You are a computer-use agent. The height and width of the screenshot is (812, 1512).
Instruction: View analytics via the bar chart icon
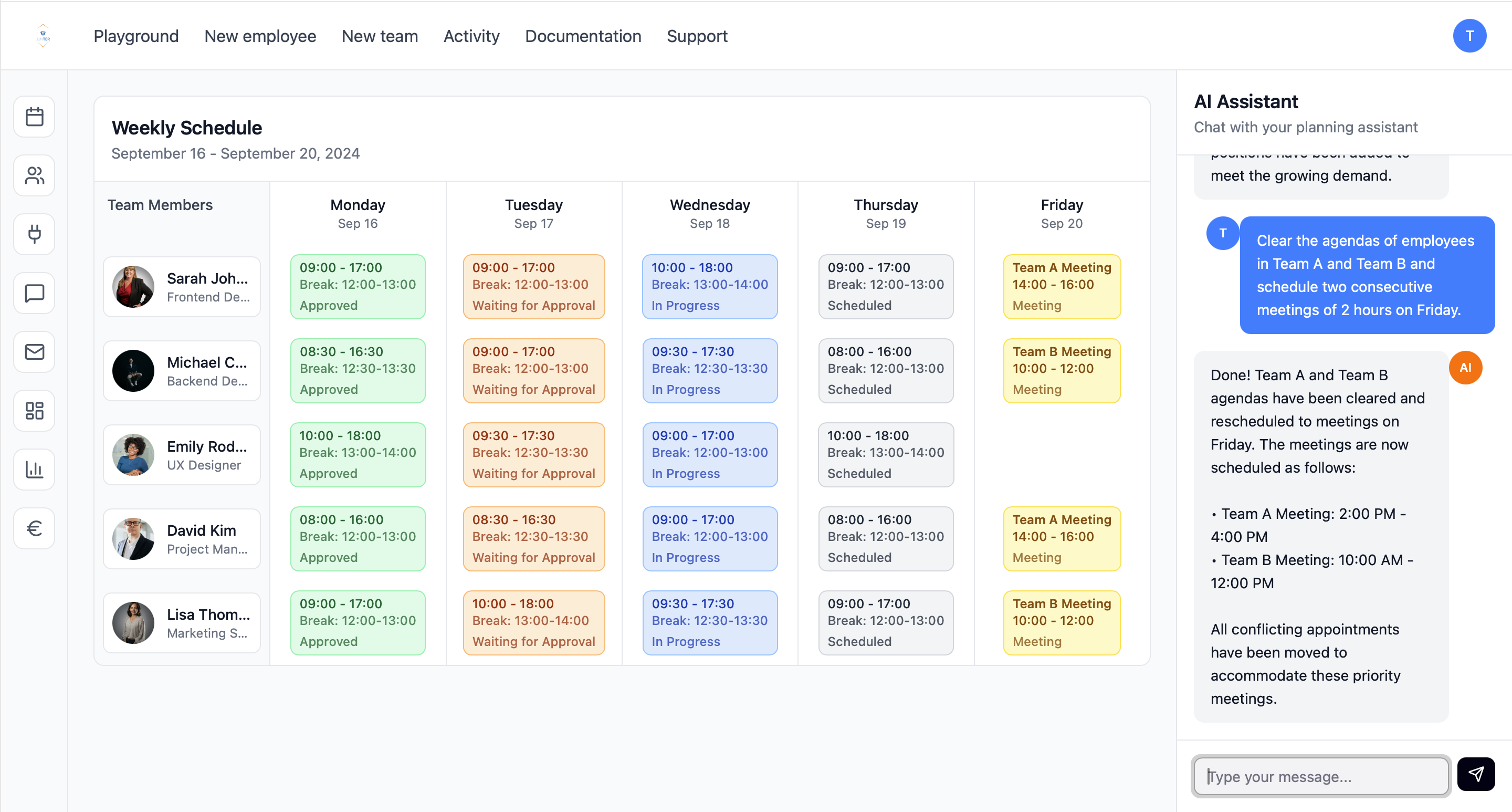pyautogui.click(x=34, y=469)
